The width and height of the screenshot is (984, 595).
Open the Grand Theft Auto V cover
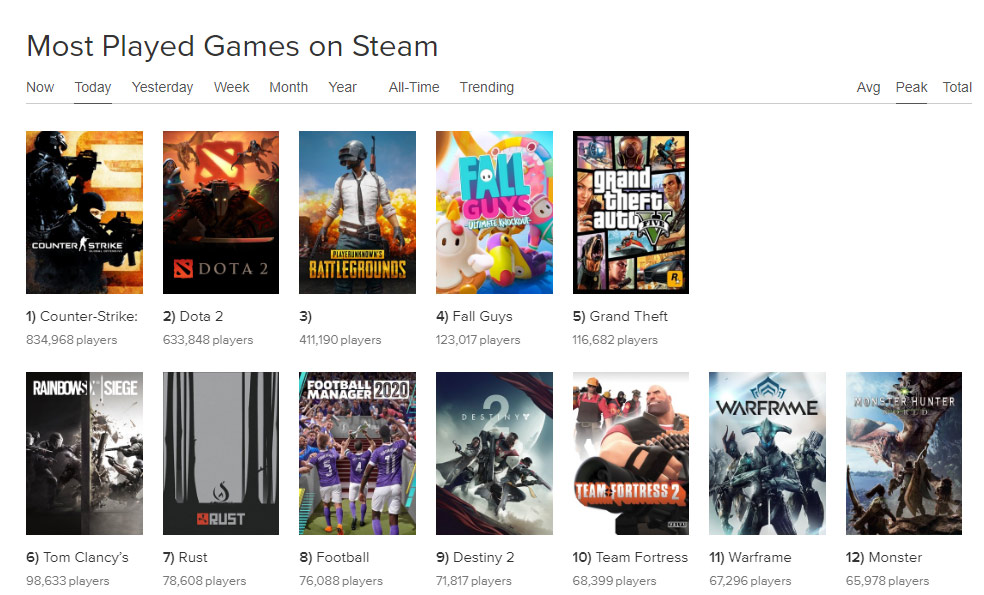click(631, 212)
